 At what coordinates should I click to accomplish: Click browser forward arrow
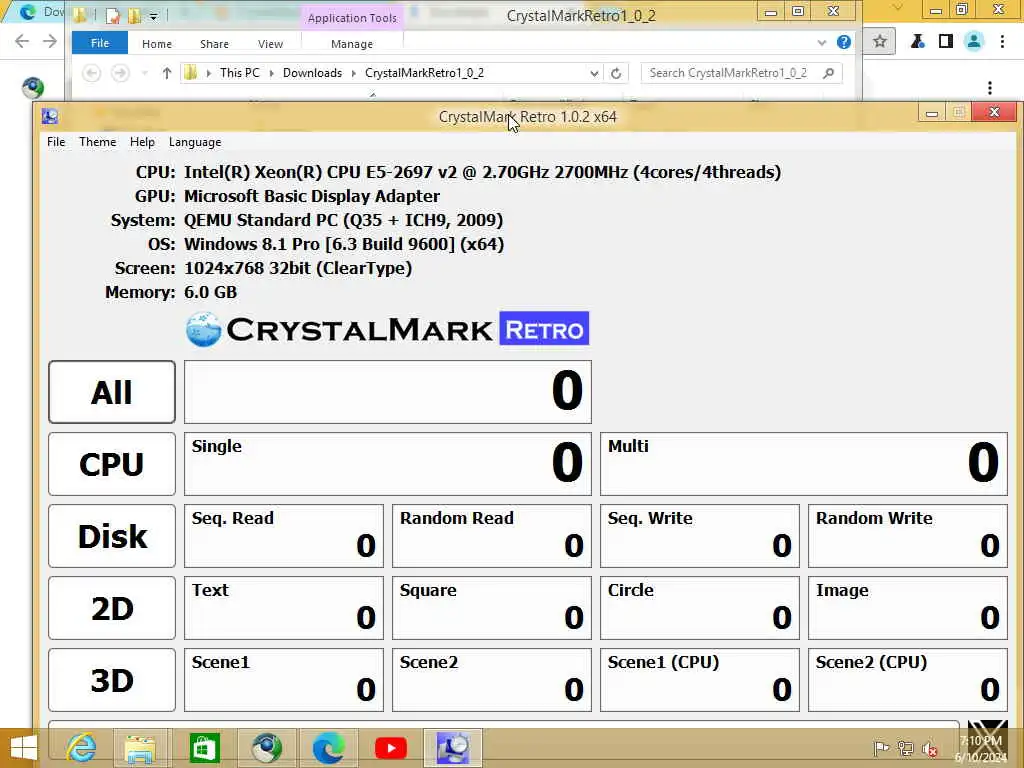(50, 42)
